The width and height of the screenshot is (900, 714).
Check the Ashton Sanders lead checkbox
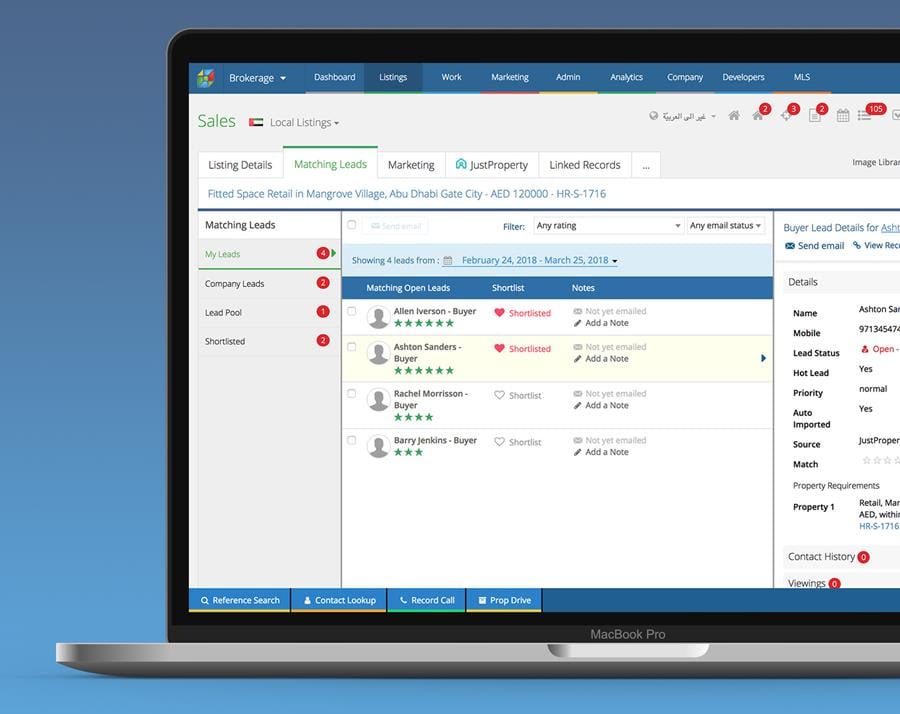coord(352,347)
